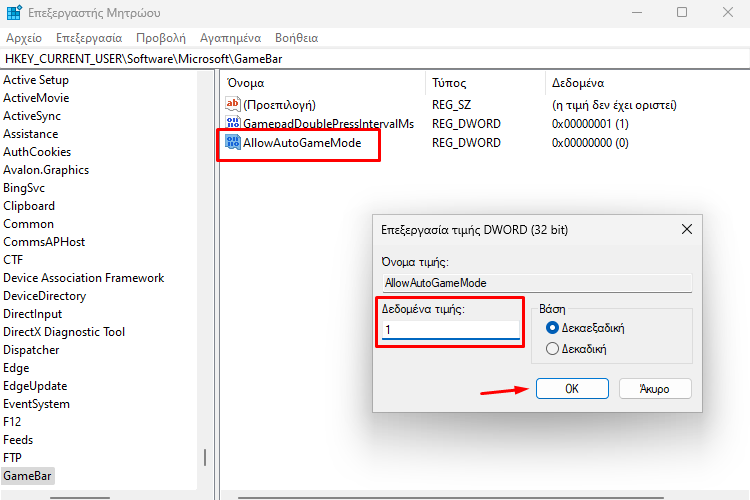The width and height of the screenshot is (750, 500).
Task: Click the values pane horizontal scrollbar
Action: pos(451,498)
